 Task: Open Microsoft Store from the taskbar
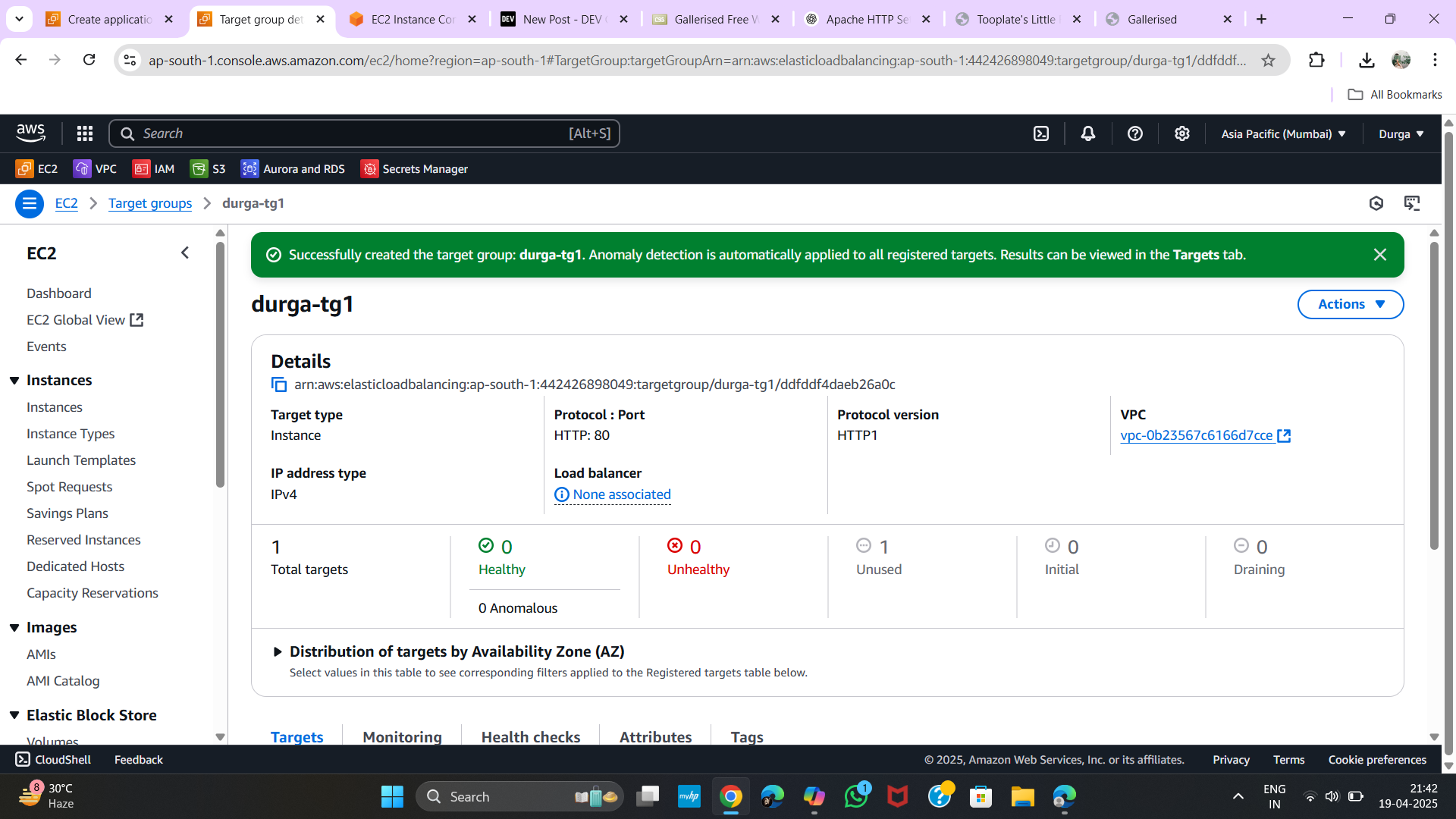981,796
